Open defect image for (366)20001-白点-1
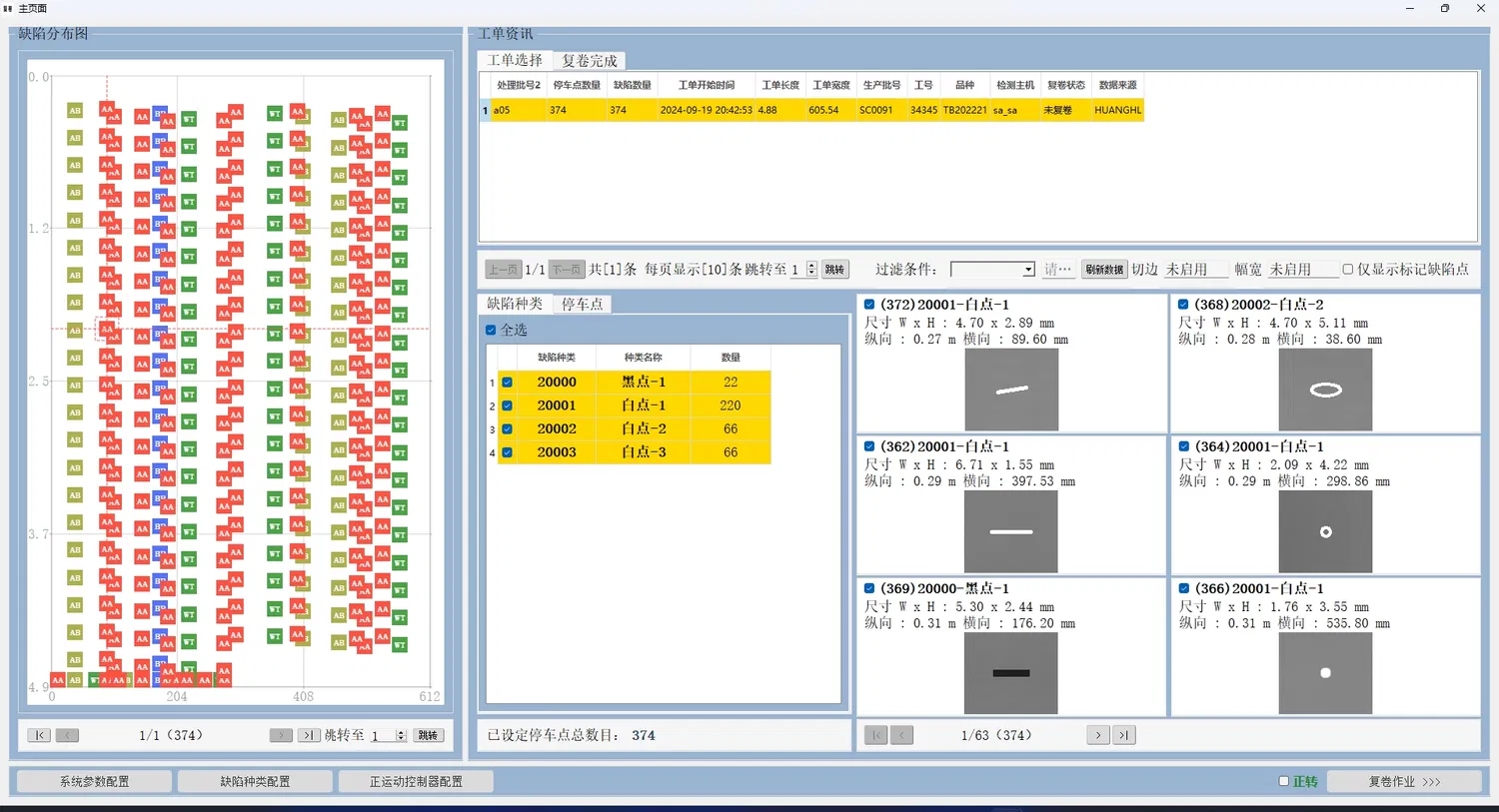Screen dimensions: 1499x812 click(1325, 673)
